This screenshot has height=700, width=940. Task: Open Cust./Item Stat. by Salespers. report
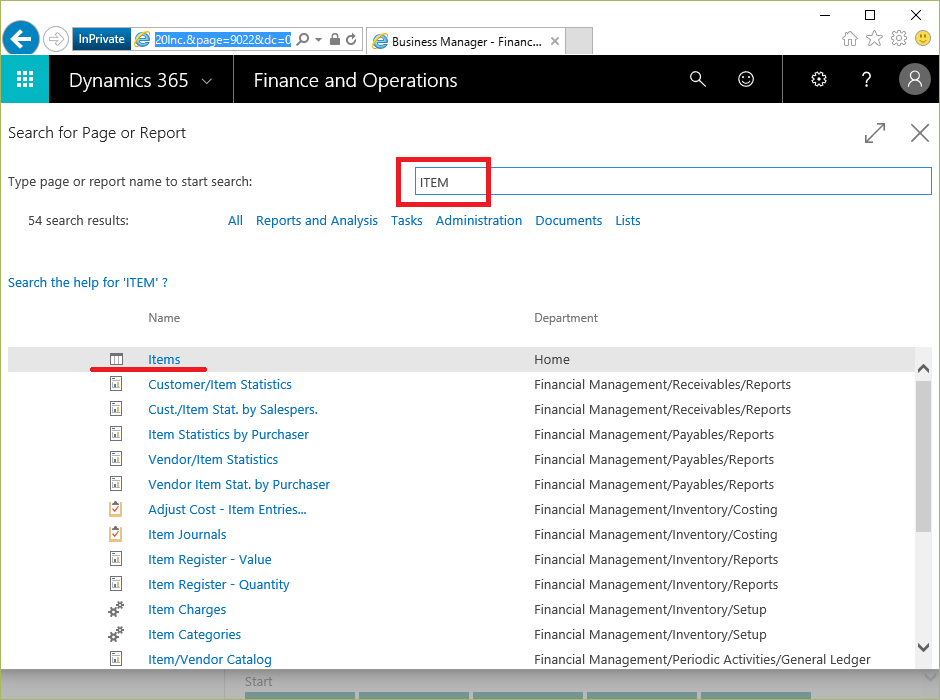tap(233, 409)
